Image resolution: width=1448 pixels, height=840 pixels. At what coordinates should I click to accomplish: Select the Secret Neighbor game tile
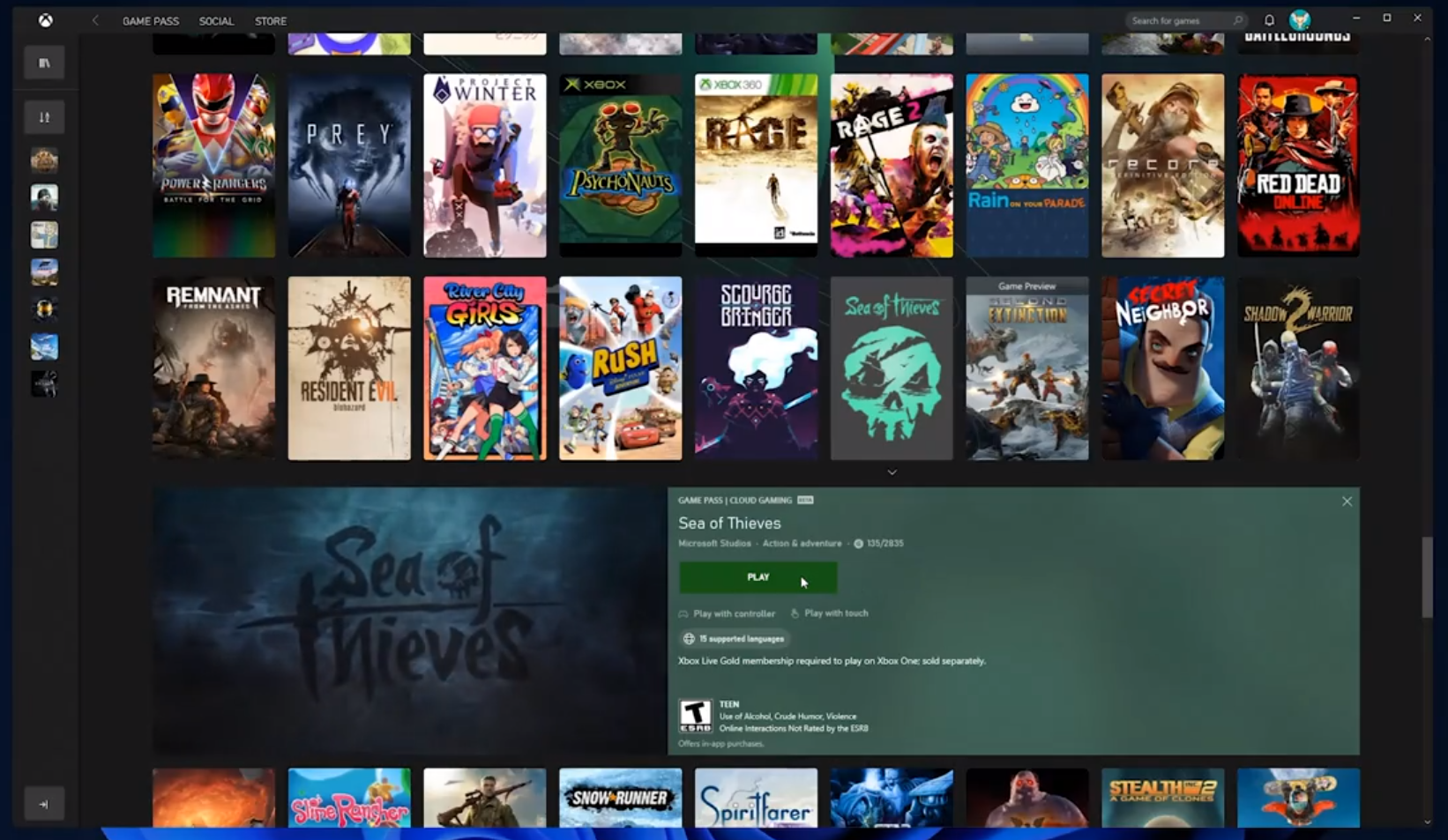1162,368
